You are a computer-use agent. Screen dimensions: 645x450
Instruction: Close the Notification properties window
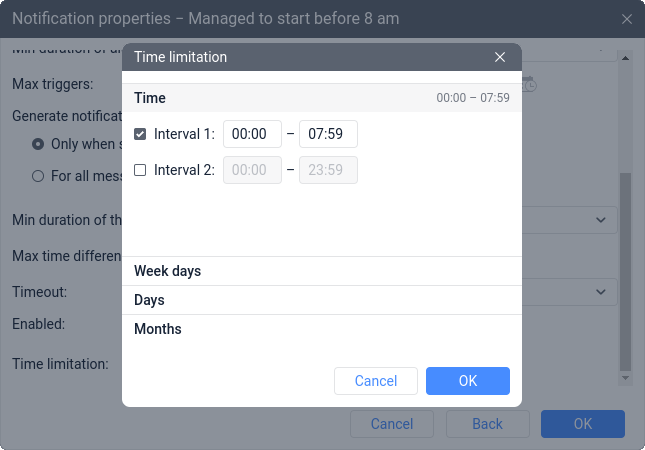626,19
